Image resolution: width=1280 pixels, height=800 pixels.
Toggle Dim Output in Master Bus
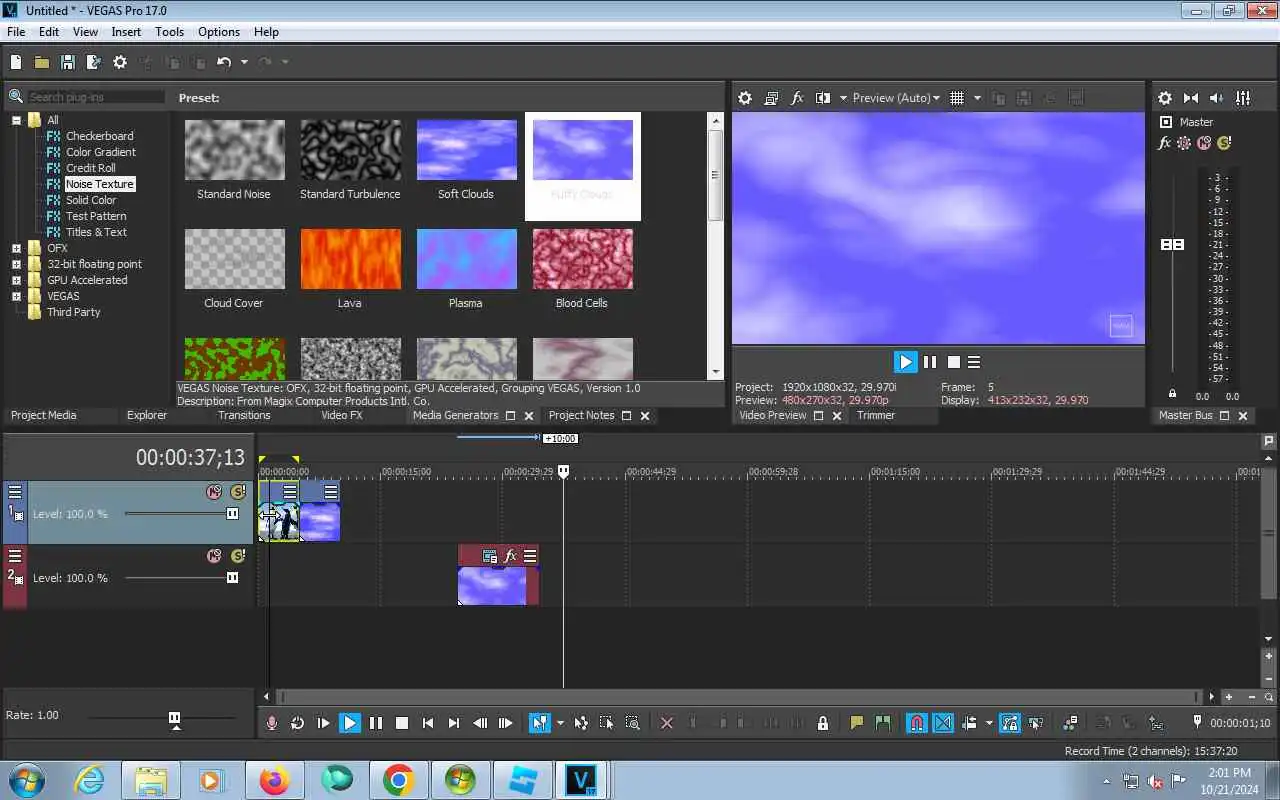pos(1216,98)
